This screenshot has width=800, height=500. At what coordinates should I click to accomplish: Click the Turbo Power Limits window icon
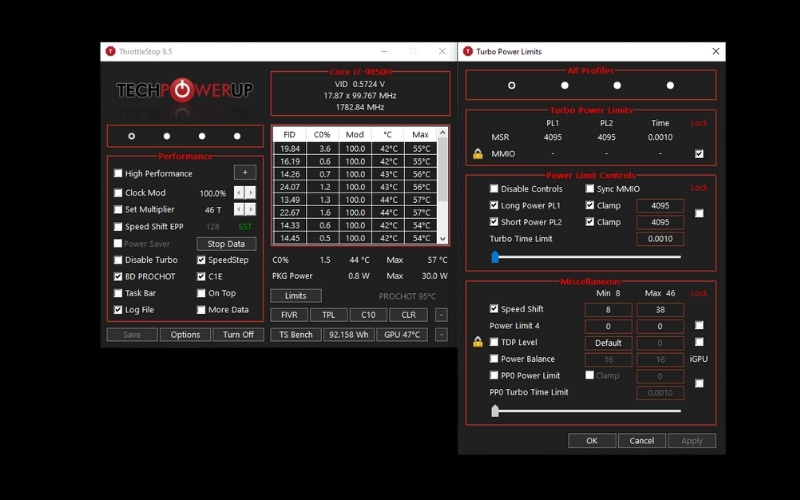pyautogui.click(x=467, y=51)
